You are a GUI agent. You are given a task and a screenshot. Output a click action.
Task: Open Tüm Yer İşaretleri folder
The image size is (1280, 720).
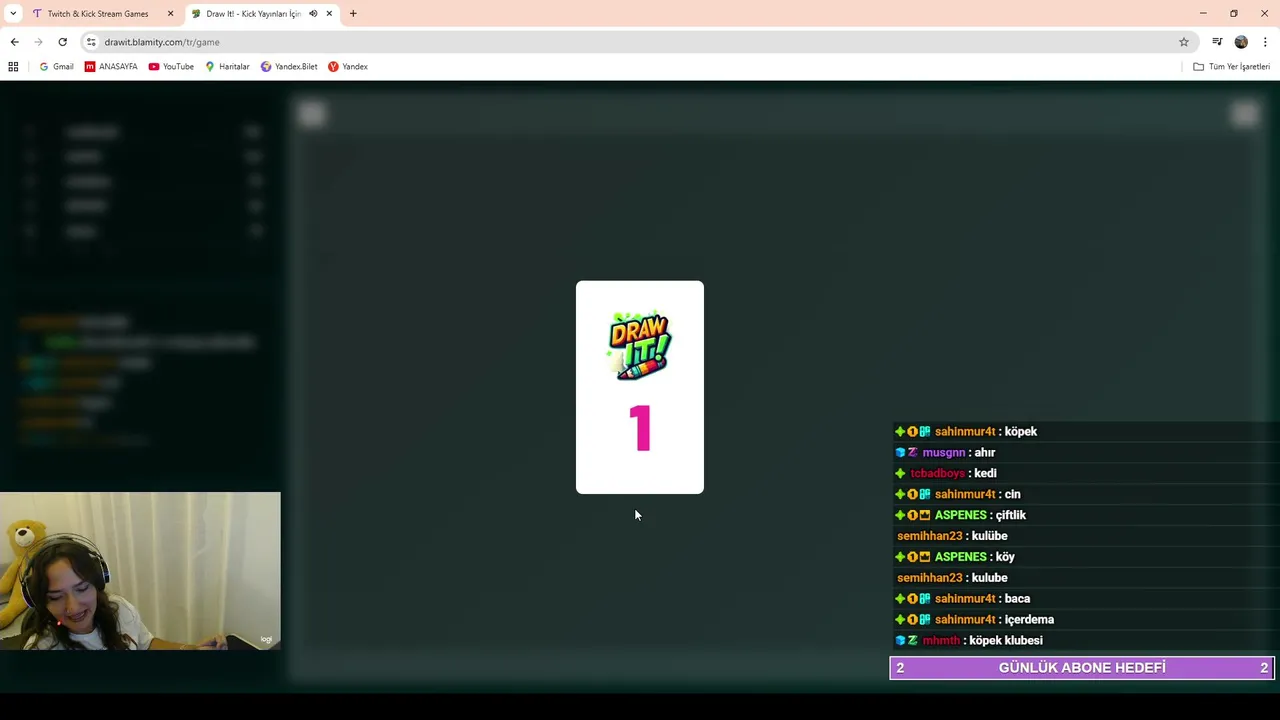click(x=1231, y=67)
